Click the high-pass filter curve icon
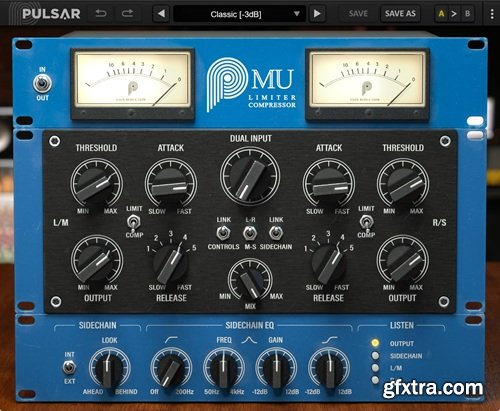 (171, 339)
